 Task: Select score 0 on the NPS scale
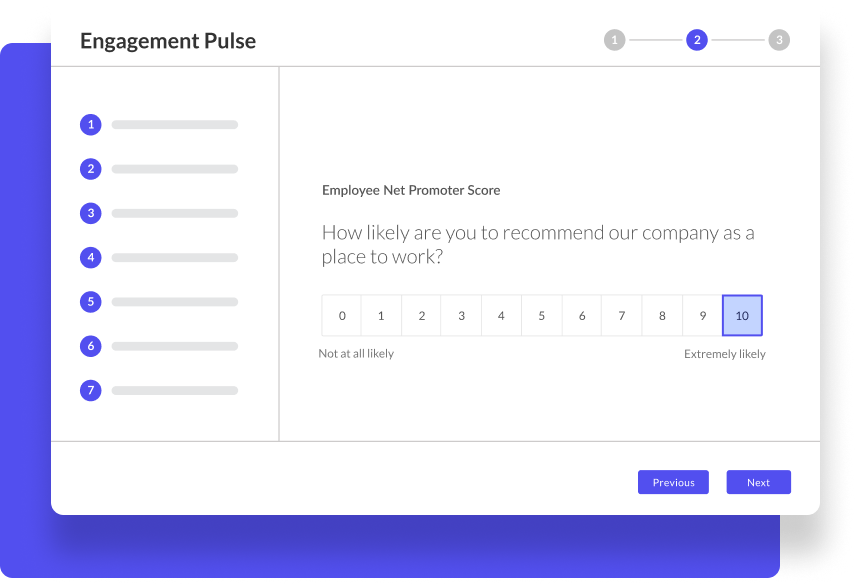[341, 315]
